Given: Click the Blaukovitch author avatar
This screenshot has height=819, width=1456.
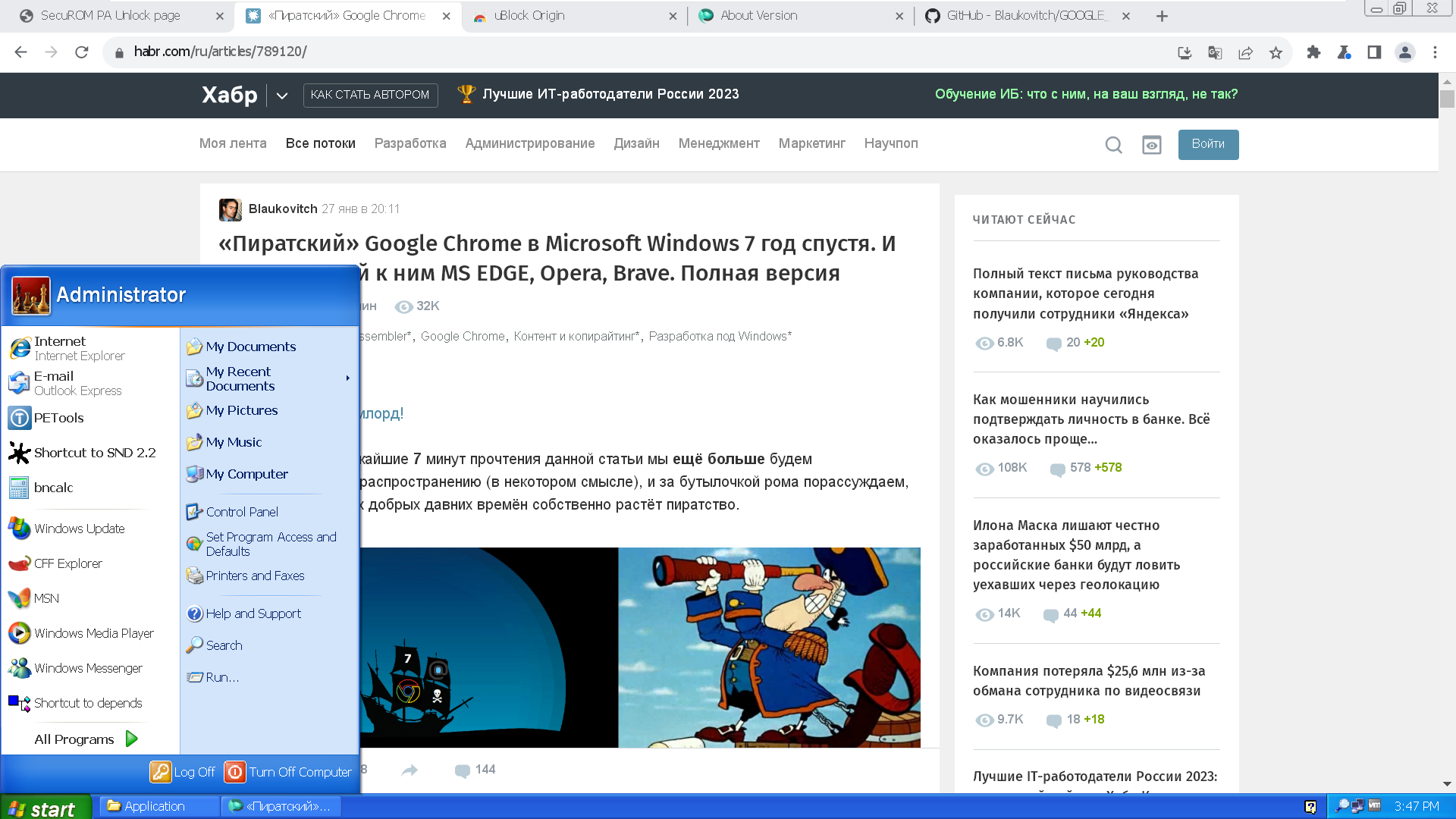Looking at the screenshot, I should click(x=230, y=209).
